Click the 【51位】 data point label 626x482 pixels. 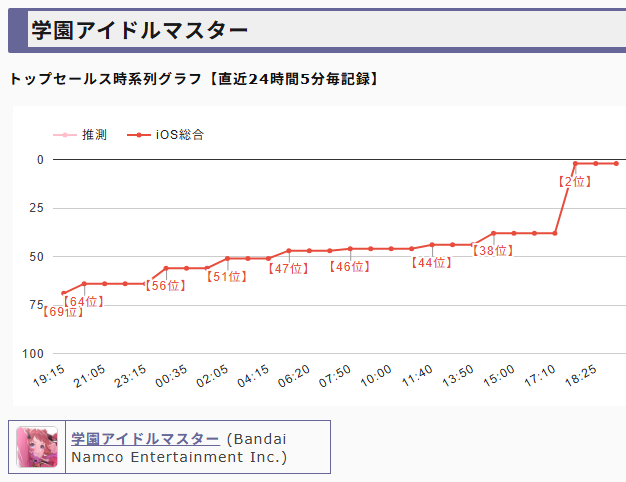[x=227, y=277]
